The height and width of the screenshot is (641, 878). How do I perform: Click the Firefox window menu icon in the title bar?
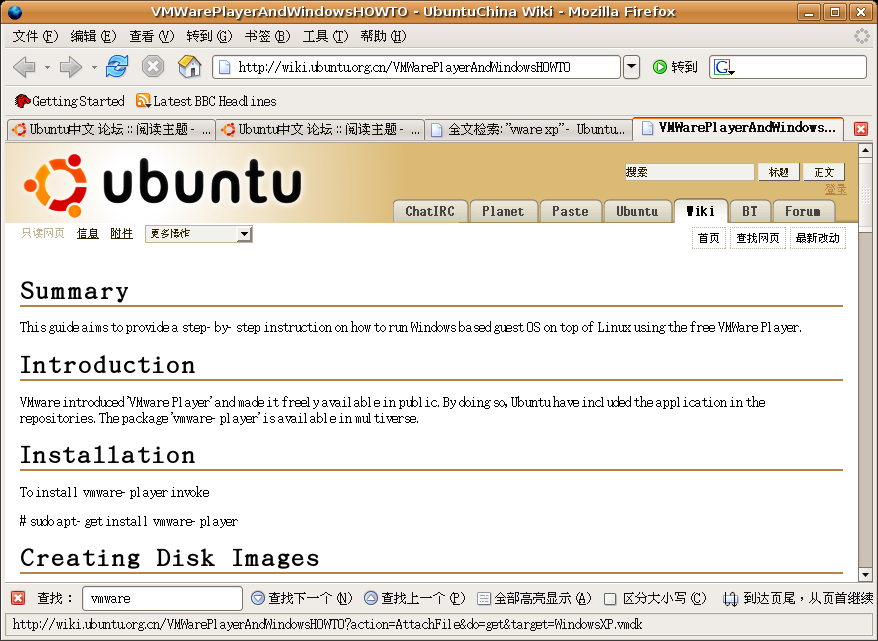(15, 12)
